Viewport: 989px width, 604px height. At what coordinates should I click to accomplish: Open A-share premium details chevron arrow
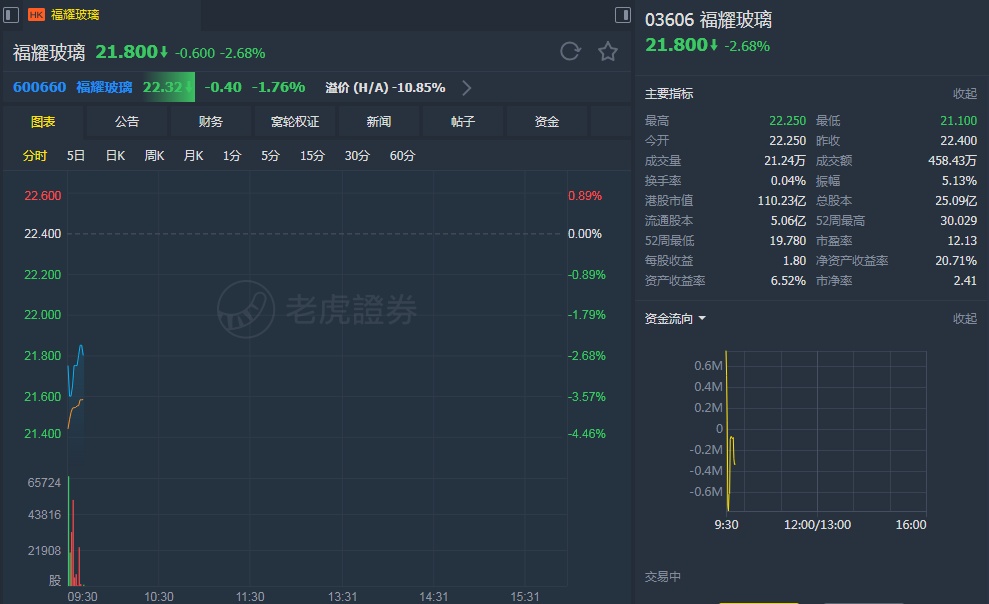coord(467,88)
